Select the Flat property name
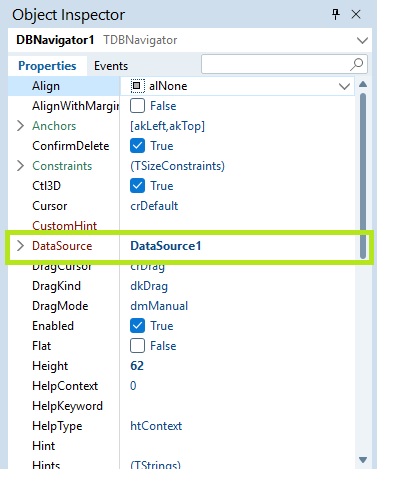 click(42, 346)
